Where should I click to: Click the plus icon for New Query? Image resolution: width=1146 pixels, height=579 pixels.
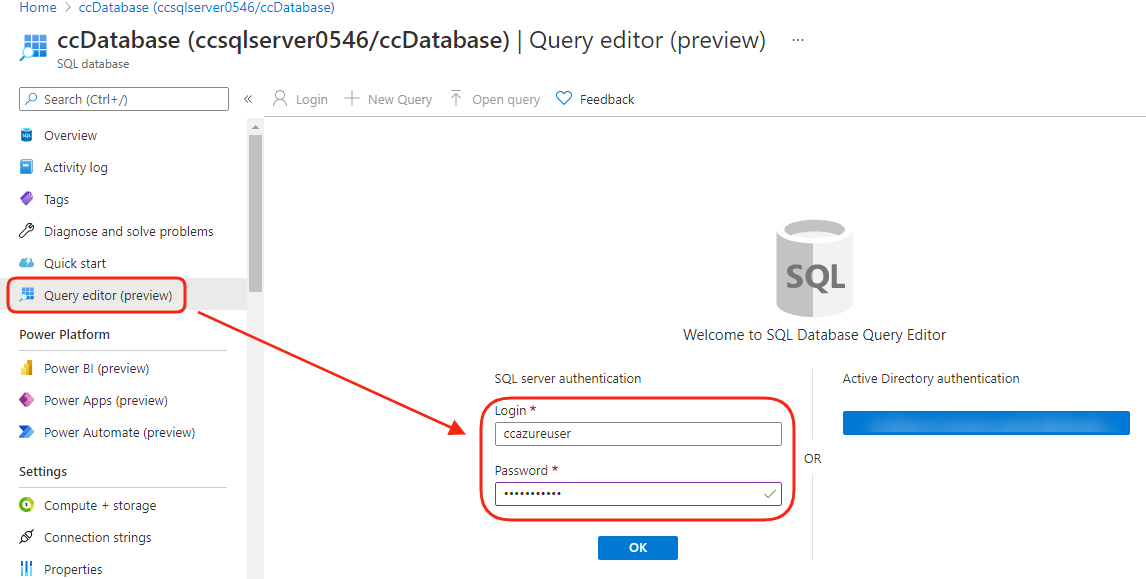[352, 99]
